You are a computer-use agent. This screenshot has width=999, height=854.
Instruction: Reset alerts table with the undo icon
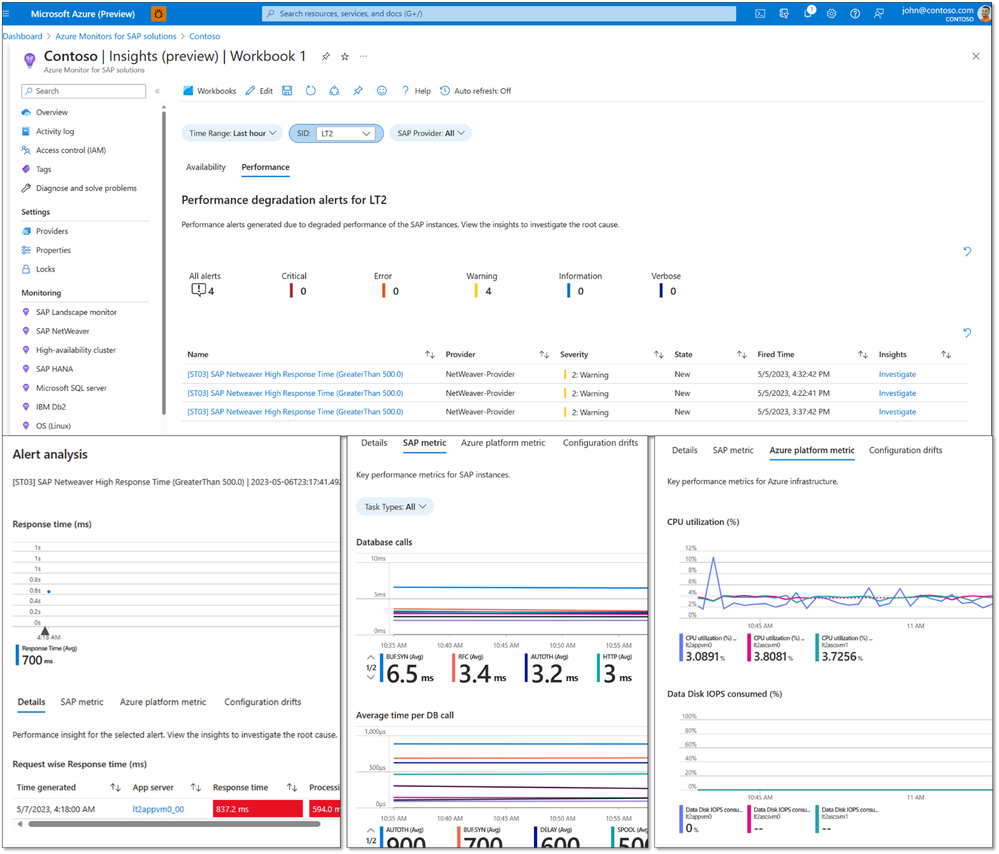(x=967, y=332)
